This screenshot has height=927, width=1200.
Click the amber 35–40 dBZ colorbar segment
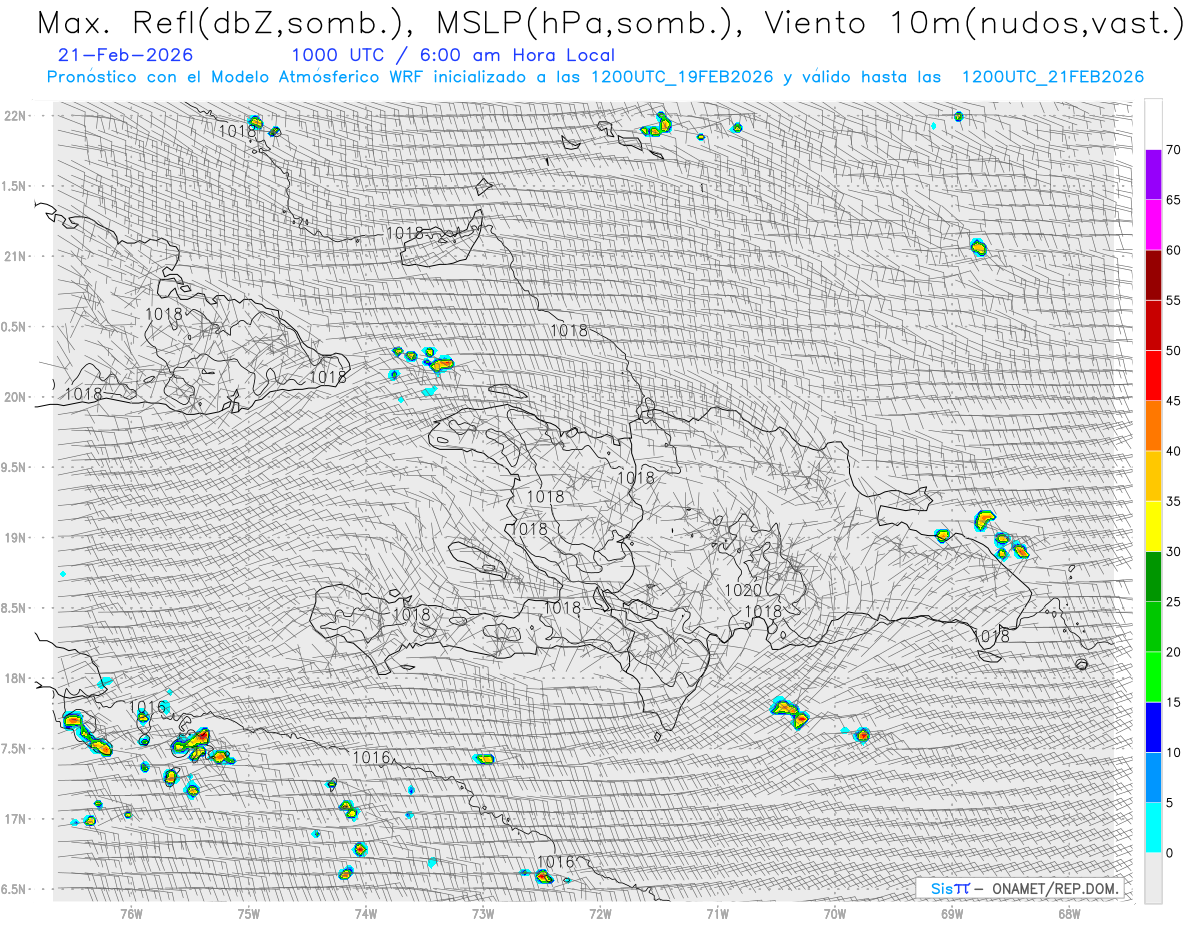[1153, 476]
